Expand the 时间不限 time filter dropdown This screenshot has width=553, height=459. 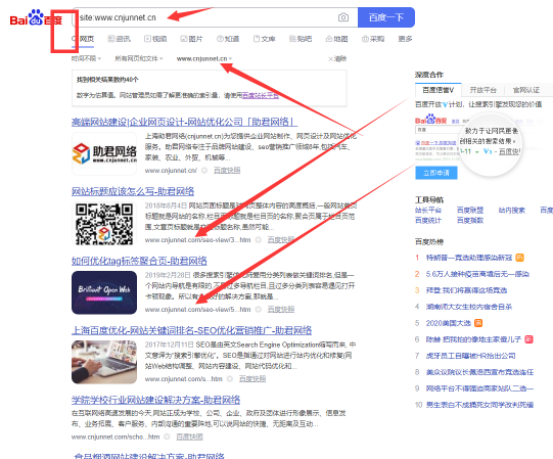pyautogui.click(x=86, y=59)
